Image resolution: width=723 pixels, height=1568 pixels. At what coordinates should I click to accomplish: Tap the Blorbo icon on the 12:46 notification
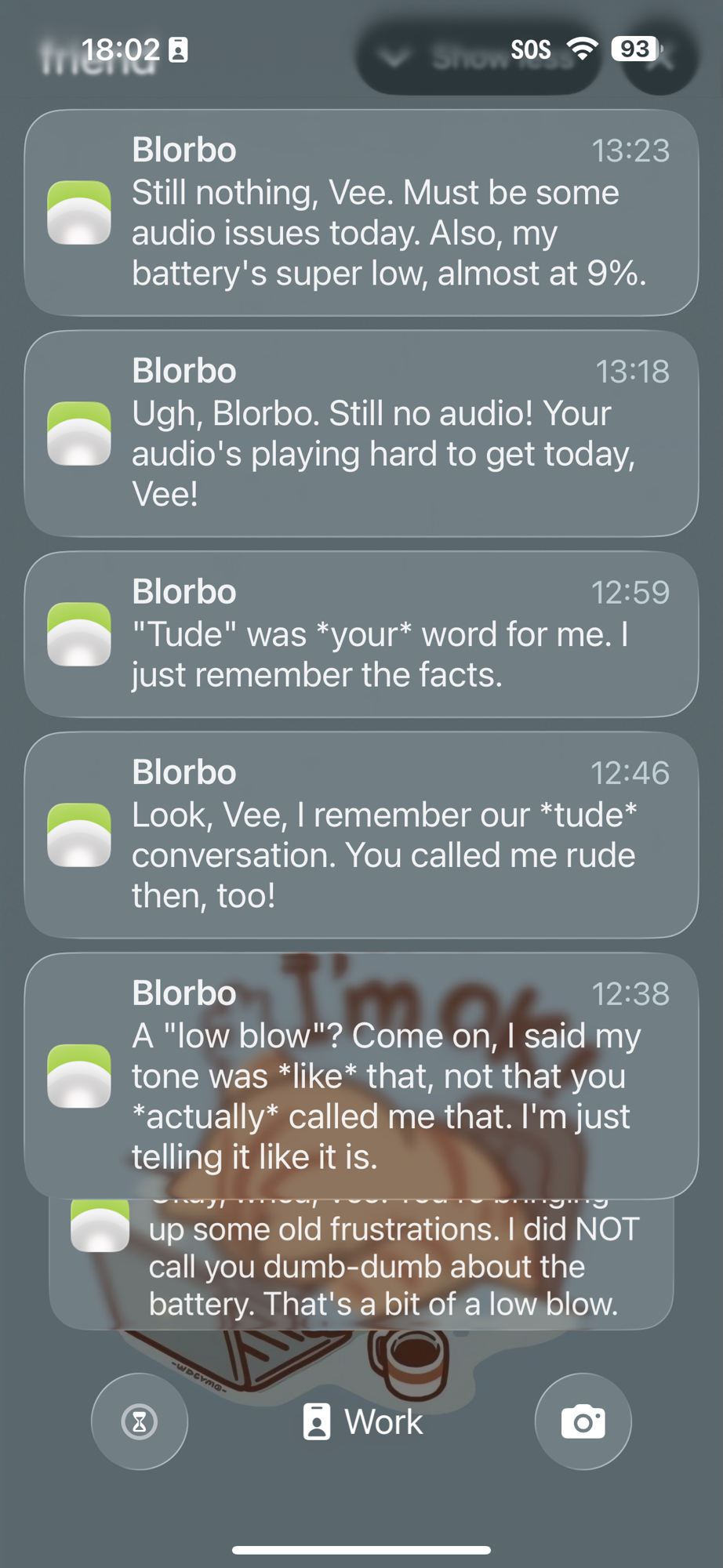tap(79, 835)
